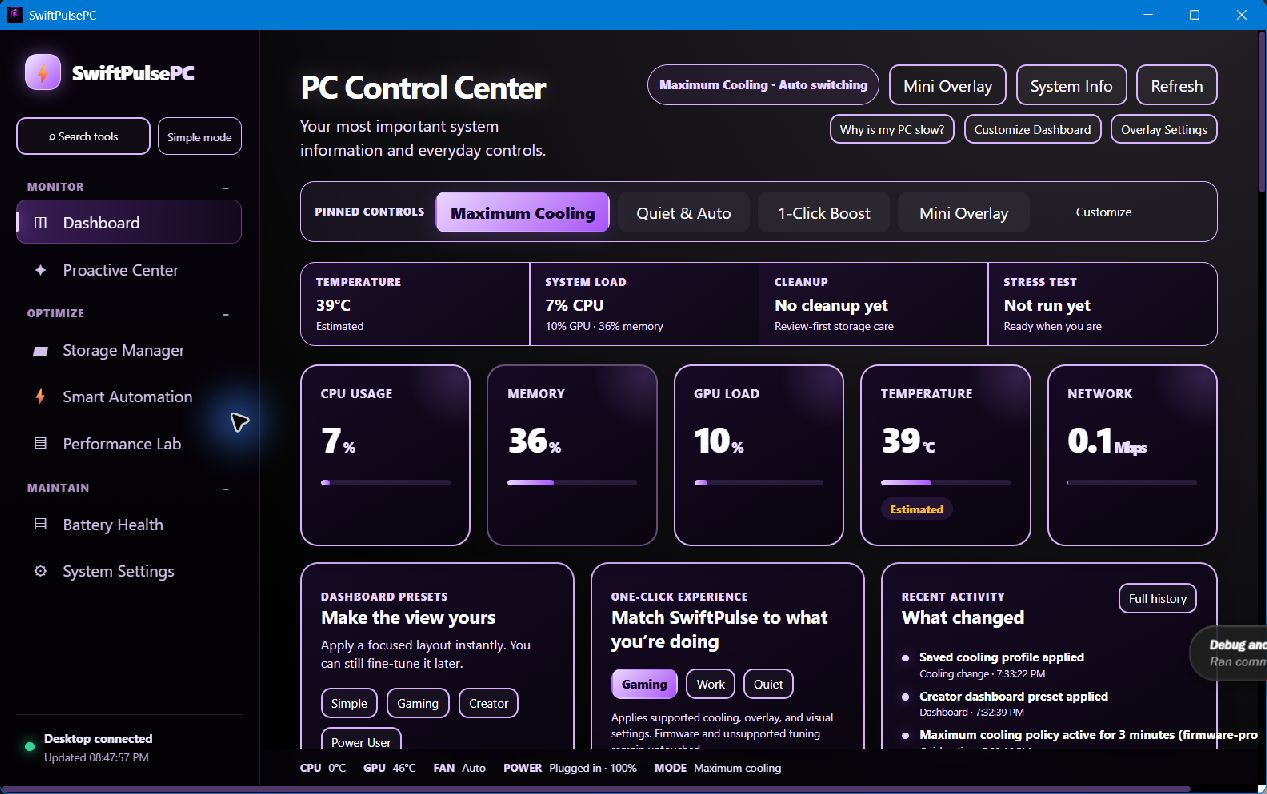The height and width of the screenshot is (794, 1267).
Task: Click the green Desktop connected status dot
Action: [x=29, y=746]
